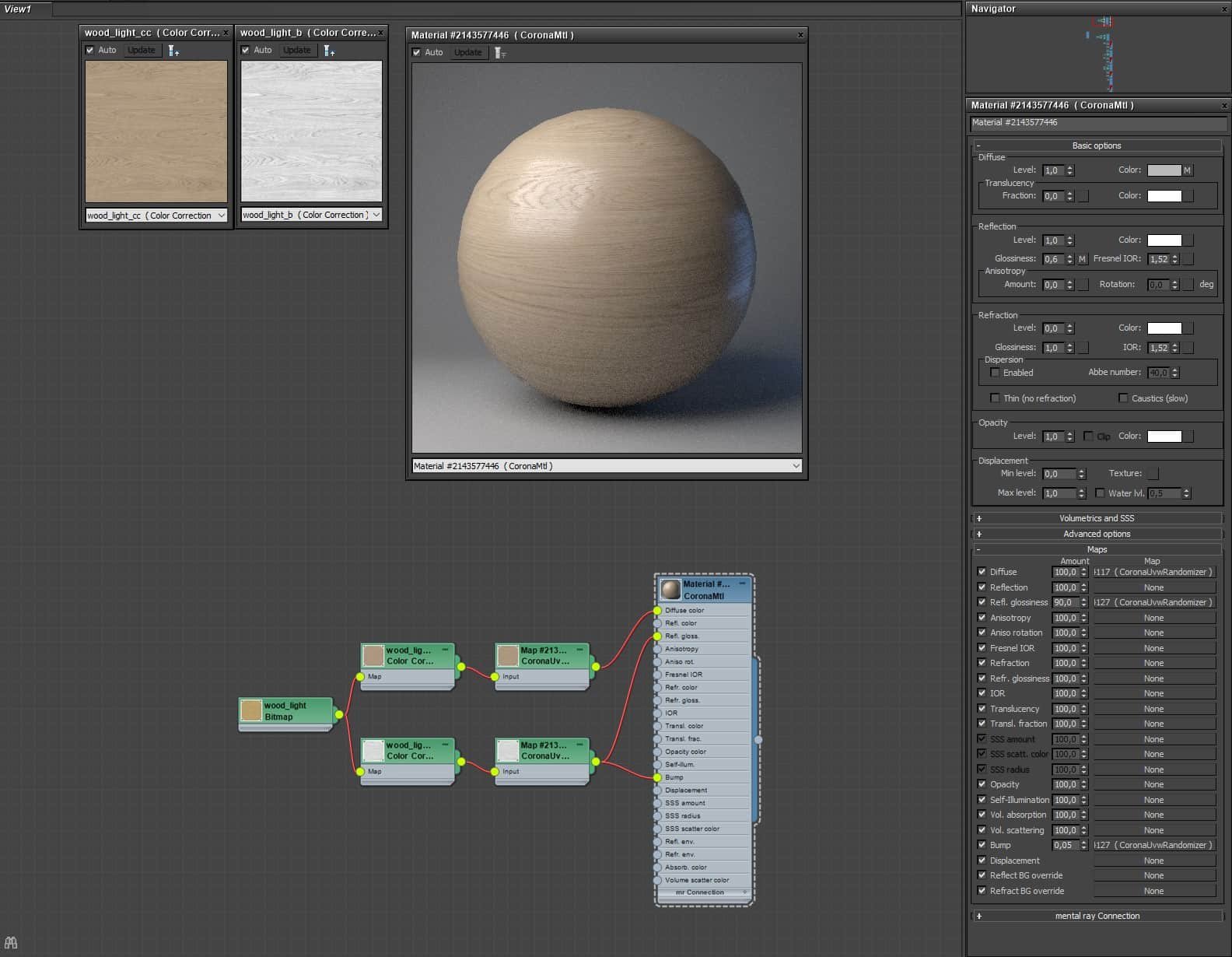The height and width of the screenshot is (957, 1232).
Task: Click the Reflection color swatch
Action: pyautogui.click(x=1164, y=240)
